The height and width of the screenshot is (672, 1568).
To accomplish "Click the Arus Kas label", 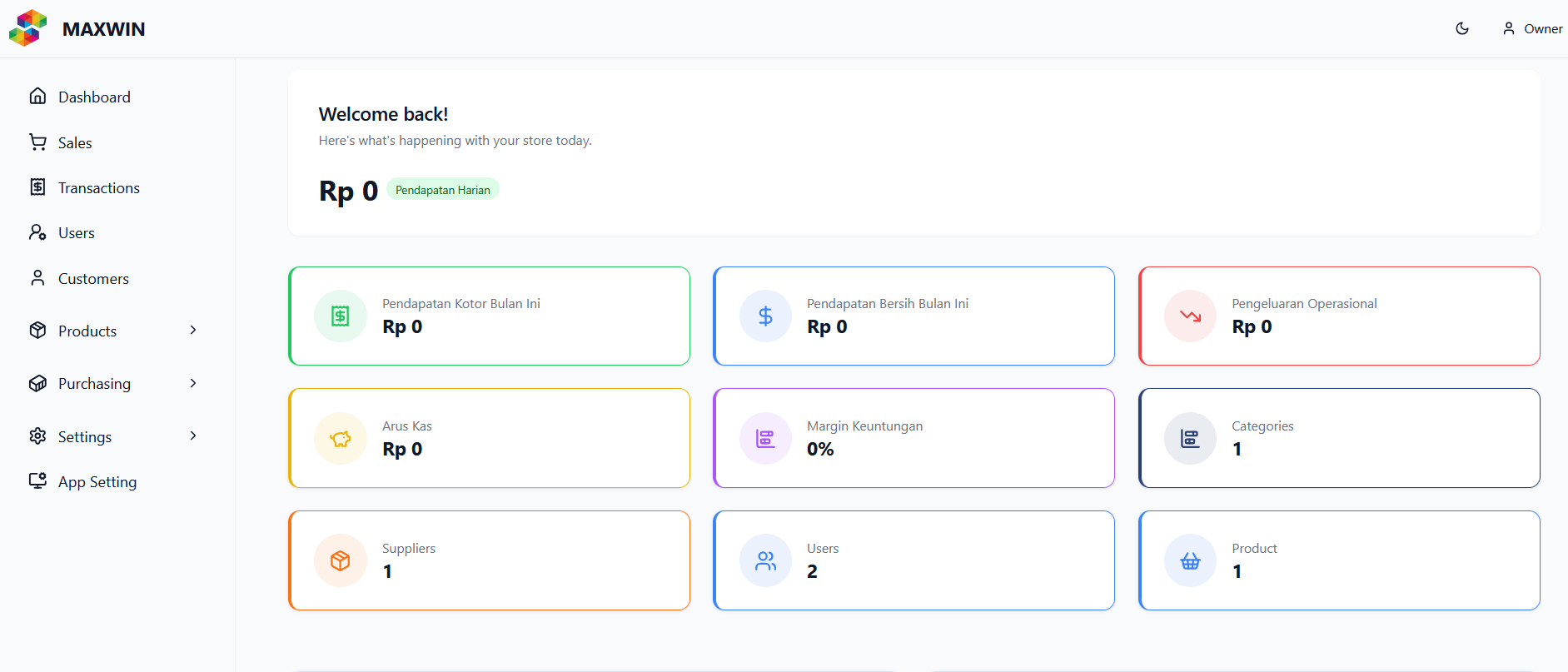I will point(407,426).
